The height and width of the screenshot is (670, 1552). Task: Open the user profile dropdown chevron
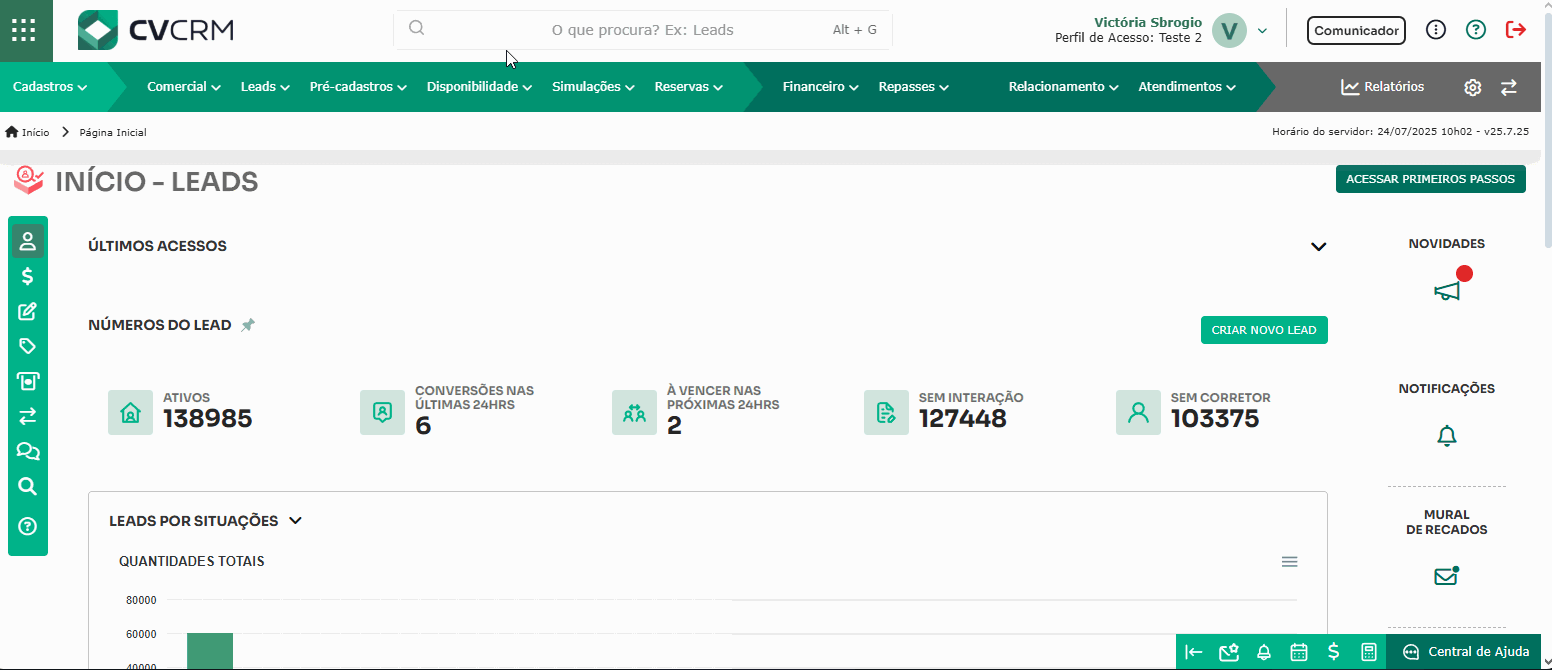pos(1262,31)
